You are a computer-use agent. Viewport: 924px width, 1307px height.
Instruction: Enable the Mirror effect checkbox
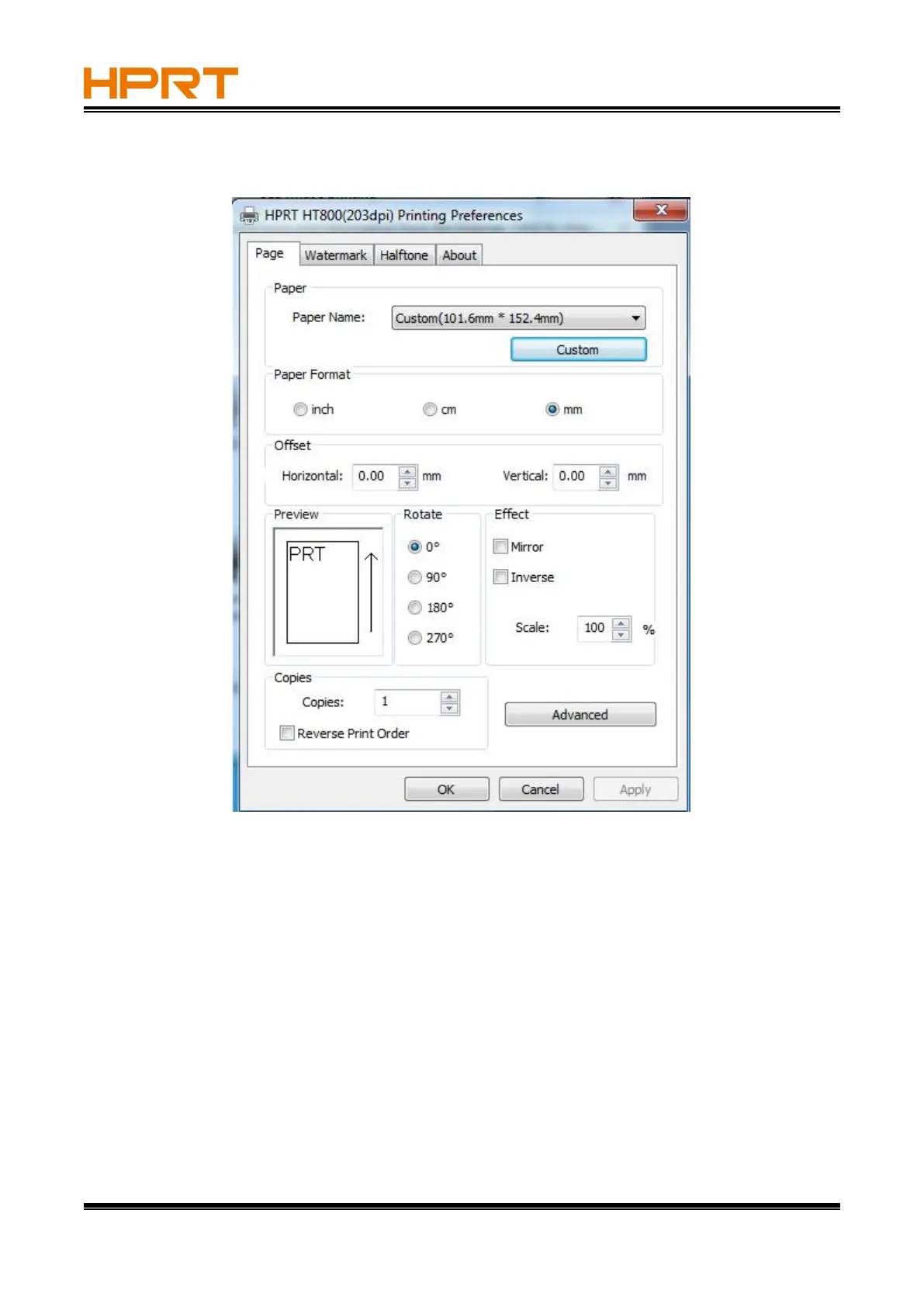point(501,546)
